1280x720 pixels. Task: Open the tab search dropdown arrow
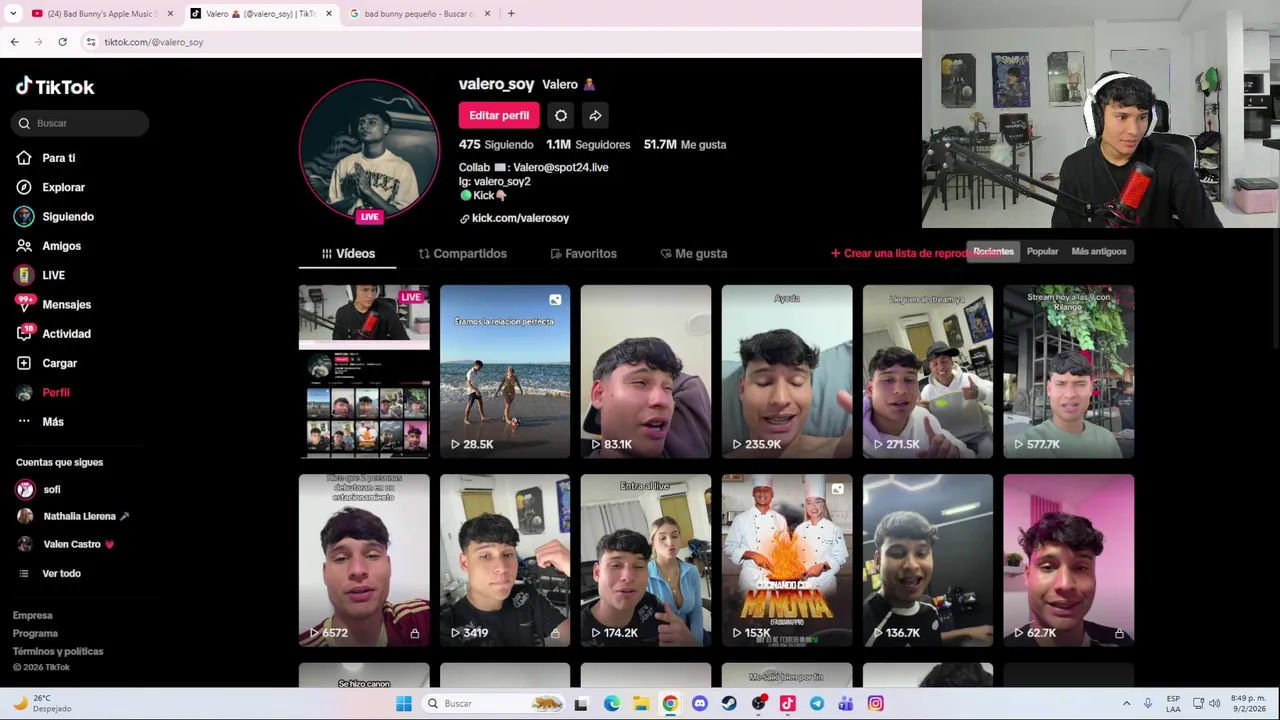pos(13,13)
